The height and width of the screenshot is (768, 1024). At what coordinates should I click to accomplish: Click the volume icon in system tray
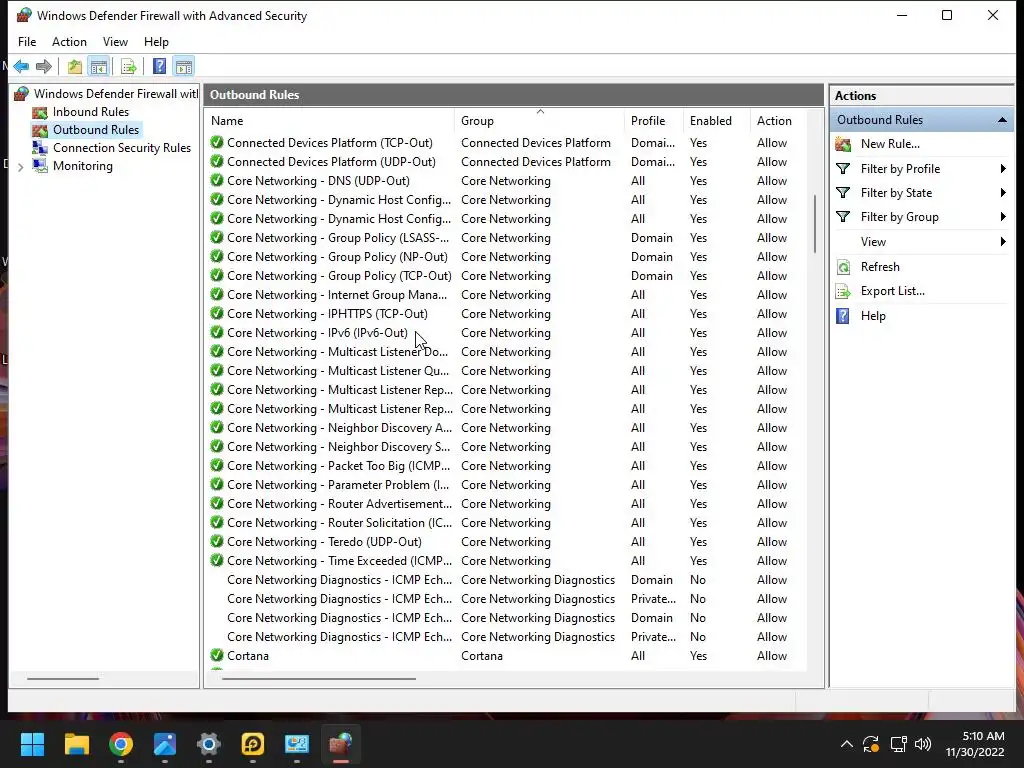(923, 744)
